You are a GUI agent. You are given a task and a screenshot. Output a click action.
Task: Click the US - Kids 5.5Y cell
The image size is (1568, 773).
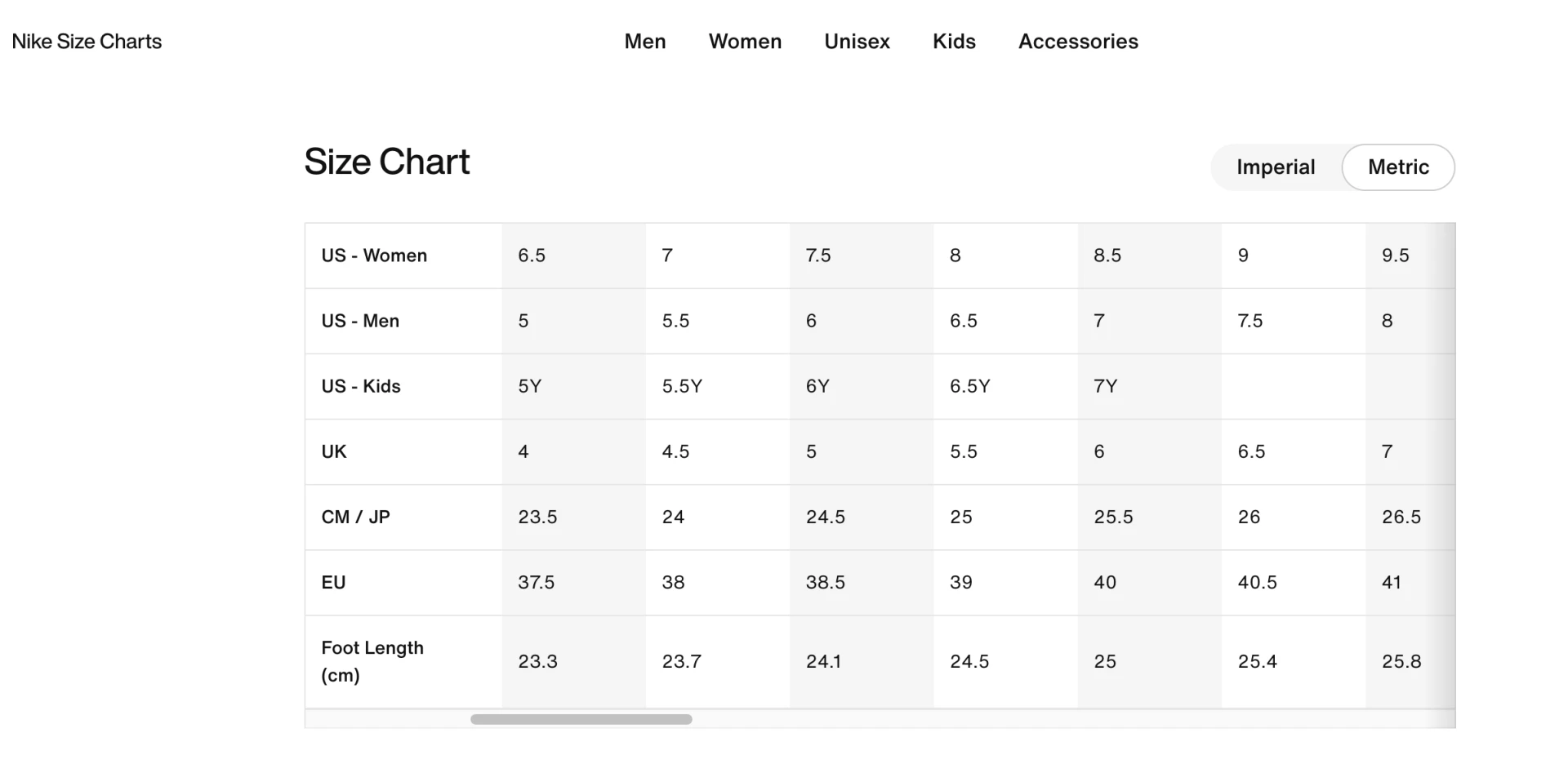tap(718, 386)
